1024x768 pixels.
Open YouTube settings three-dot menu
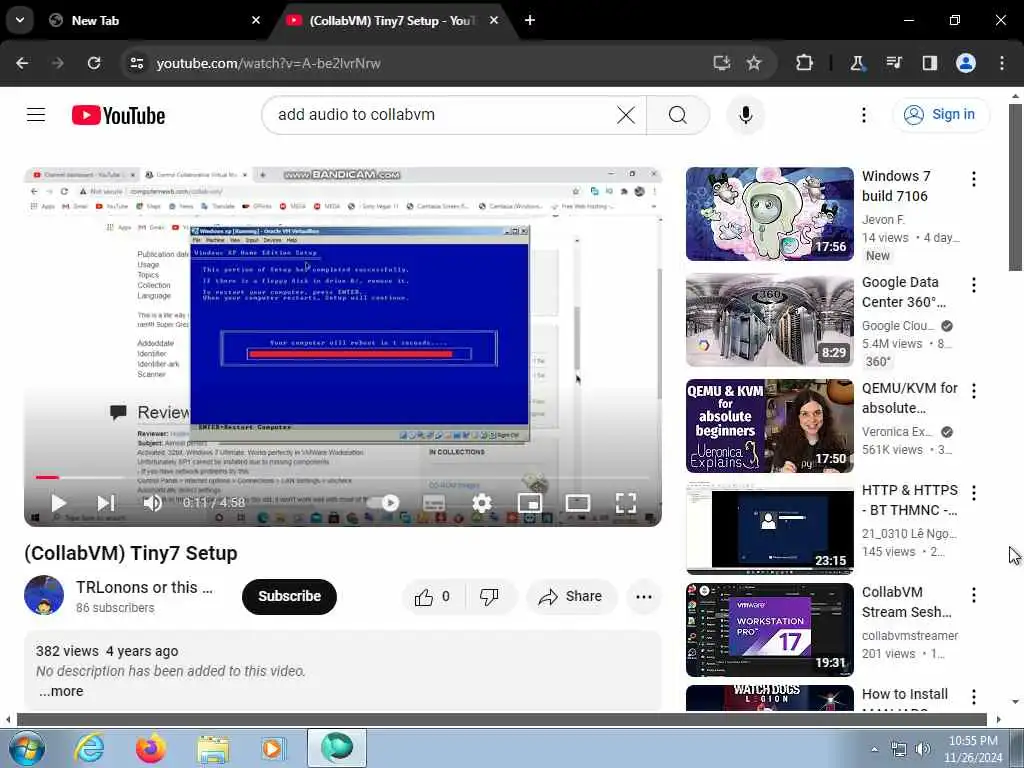pos(863,115)
